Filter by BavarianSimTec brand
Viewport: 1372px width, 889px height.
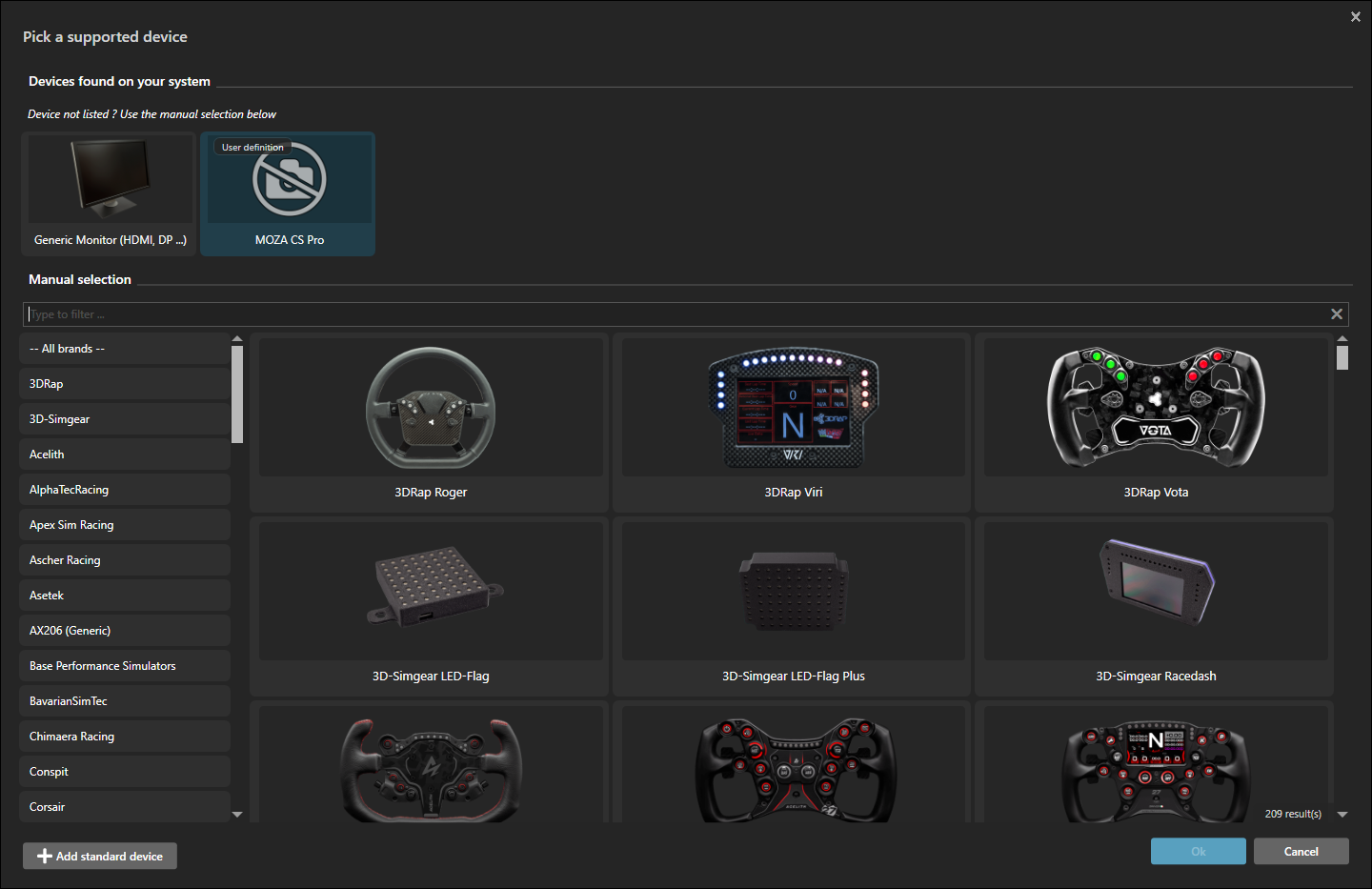click(x=125, y=701)
